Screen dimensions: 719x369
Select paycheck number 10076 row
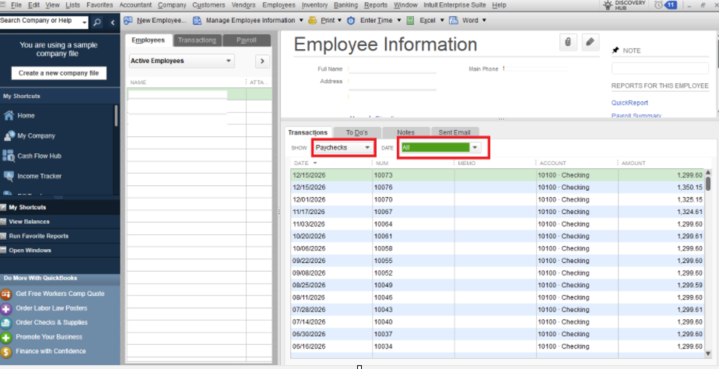pos(497,187)
